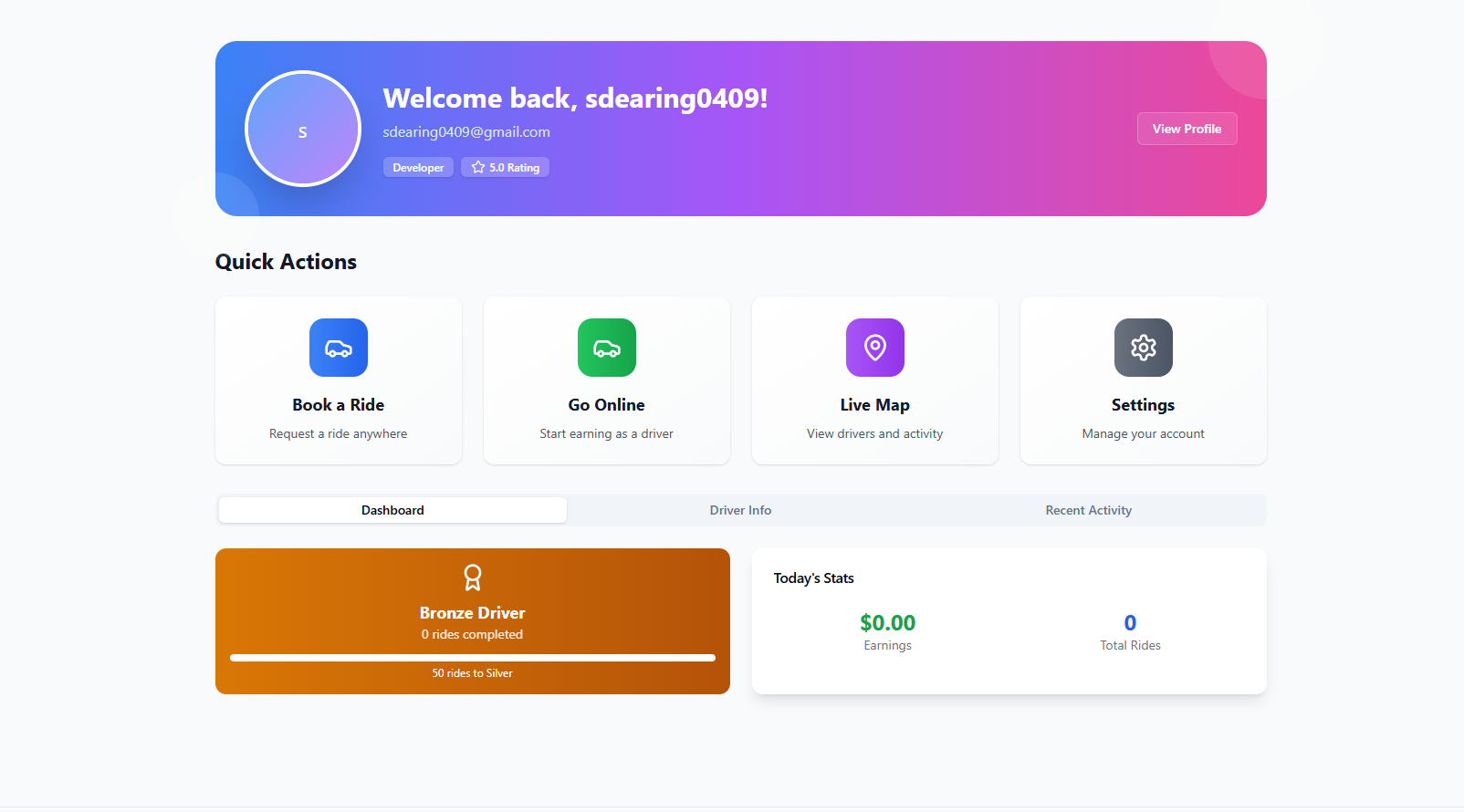
Task: Click '0 rides completed' text
Action: pyautogui.click(x=473, y=634)
